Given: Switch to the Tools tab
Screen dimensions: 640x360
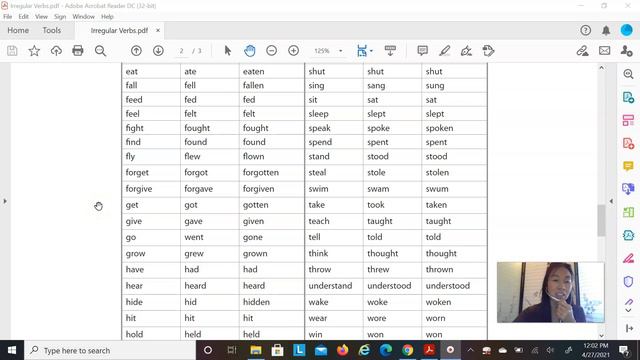Looking at the screenshot, I should [x=51, y=30].
